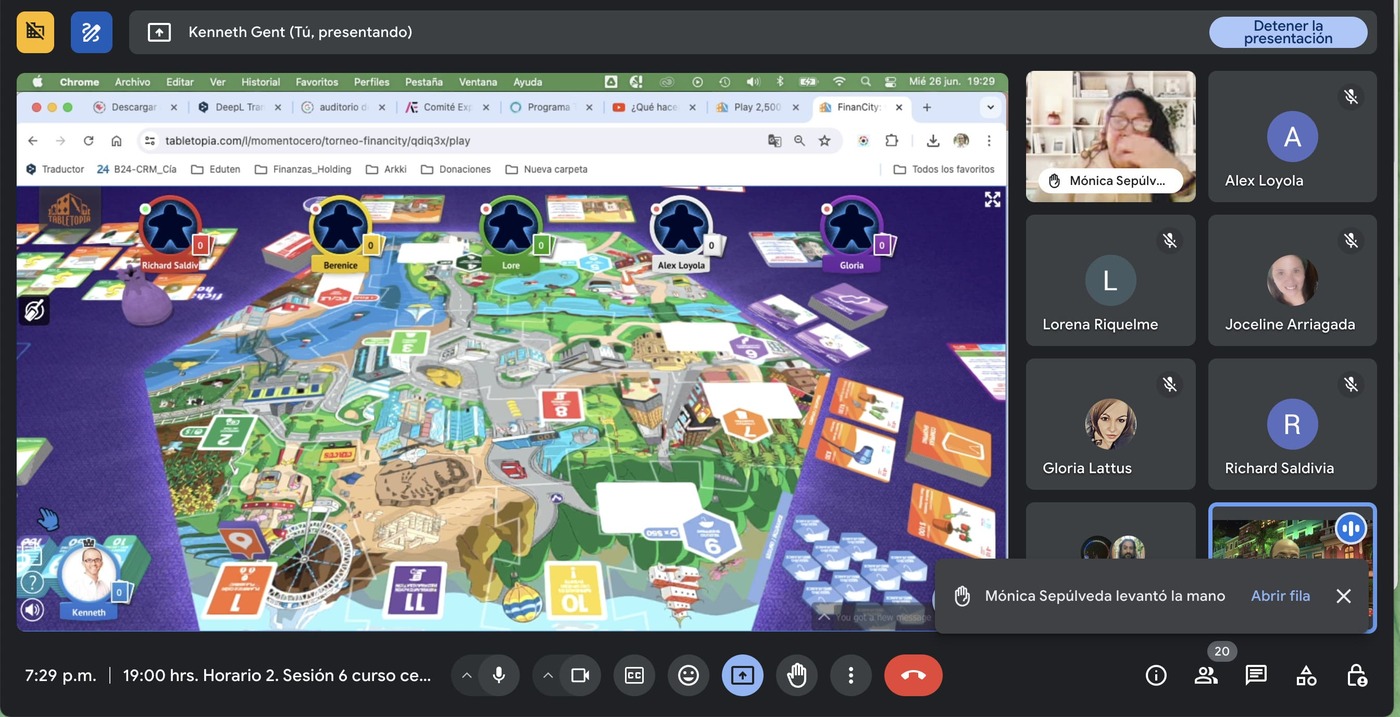Select Alex Loyola participant tile
The height and width of the screenshot is (717, 1400).
click(x=1292, y=136)
